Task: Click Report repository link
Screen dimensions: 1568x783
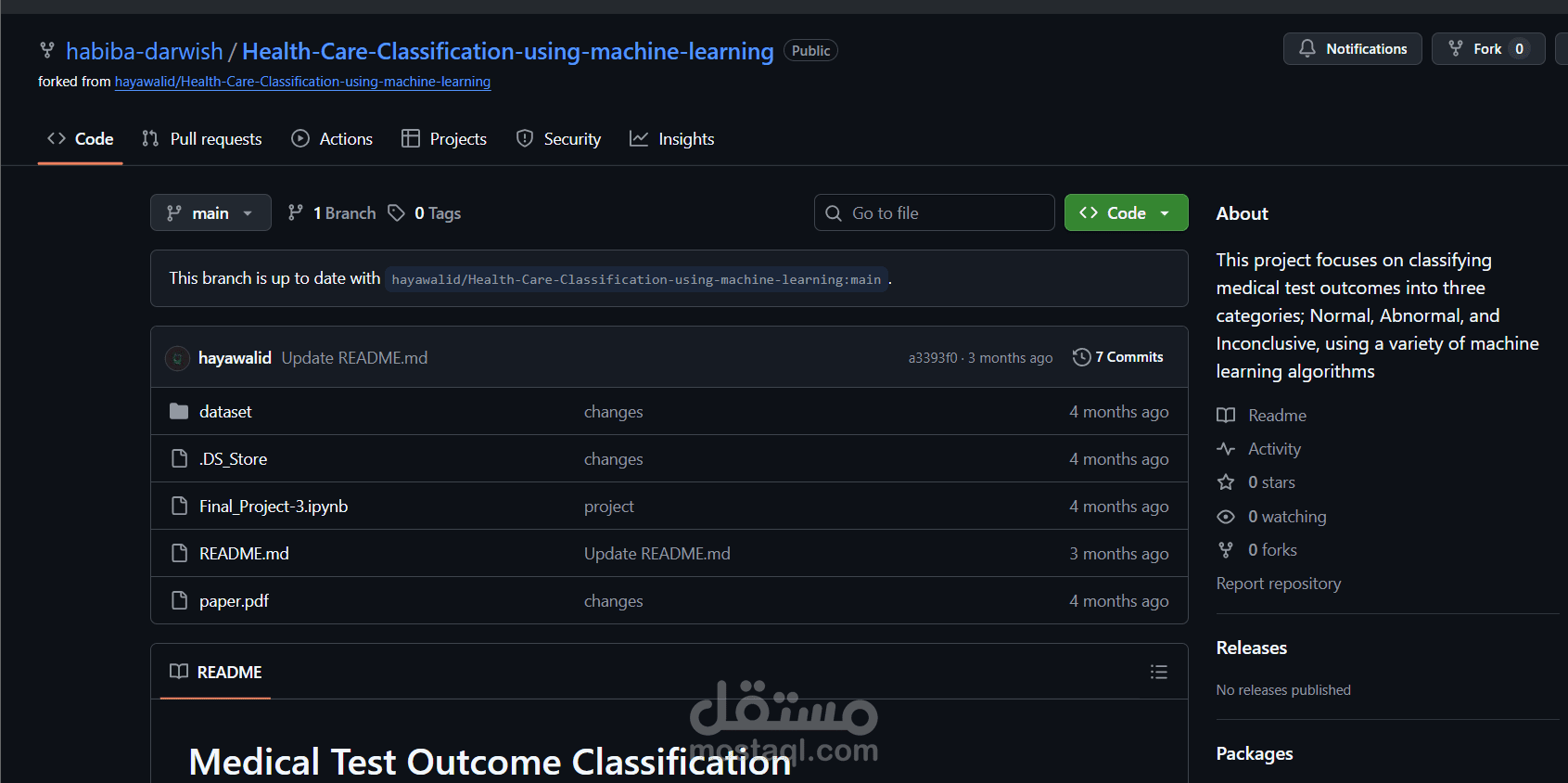Action: 1279,584
